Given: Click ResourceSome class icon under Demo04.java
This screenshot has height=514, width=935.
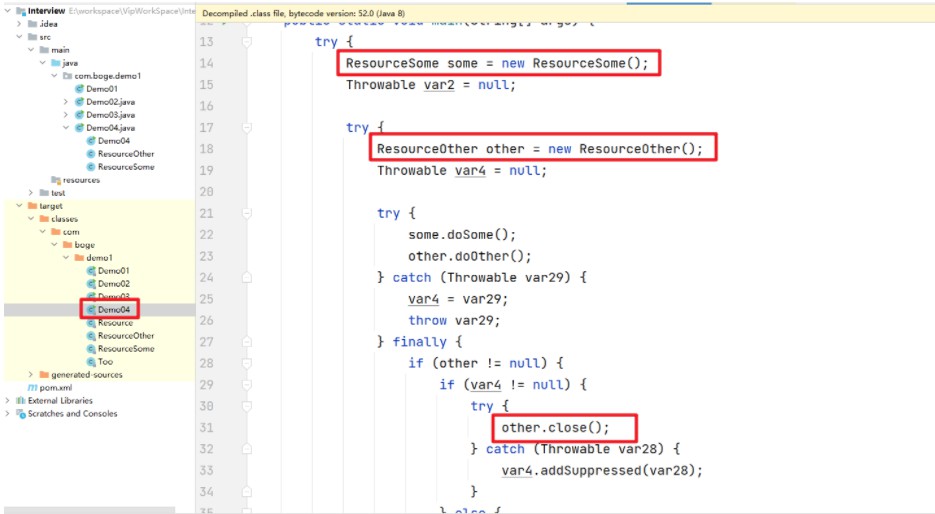Looking at the screenshot, I should pyautogui.click(x=91, y=167).
